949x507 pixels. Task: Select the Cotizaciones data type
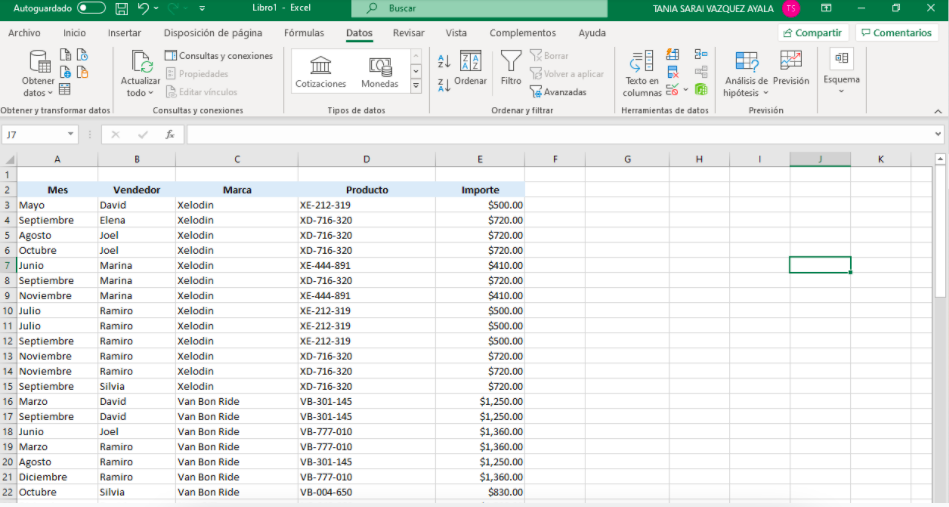(x=320, y=73)
